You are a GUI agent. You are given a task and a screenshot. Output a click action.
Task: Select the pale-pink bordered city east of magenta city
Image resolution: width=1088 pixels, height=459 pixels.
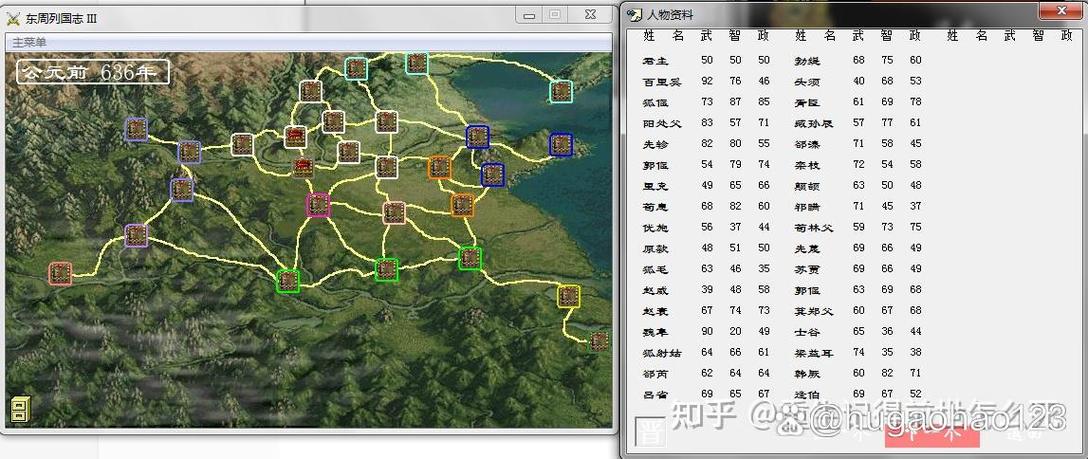coord(394,213)
